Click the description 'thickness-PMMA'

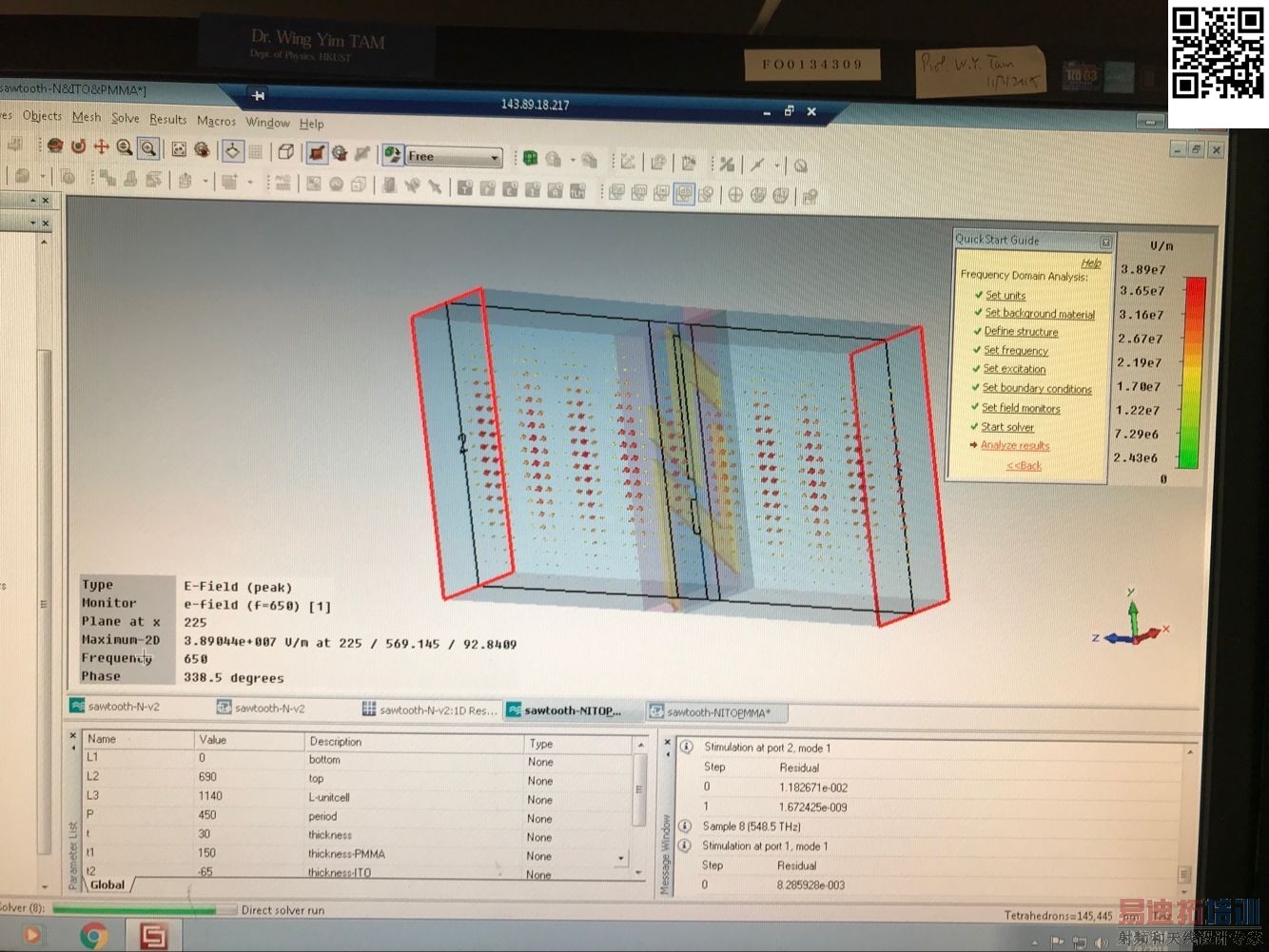coord(346,854)
